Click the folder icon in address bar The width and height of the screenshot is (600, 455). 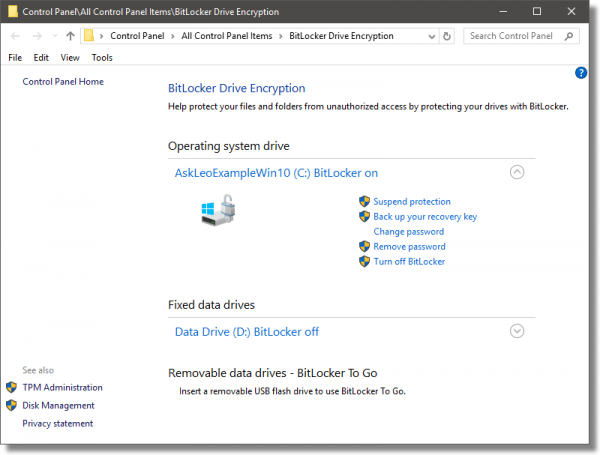click(89, 36)
